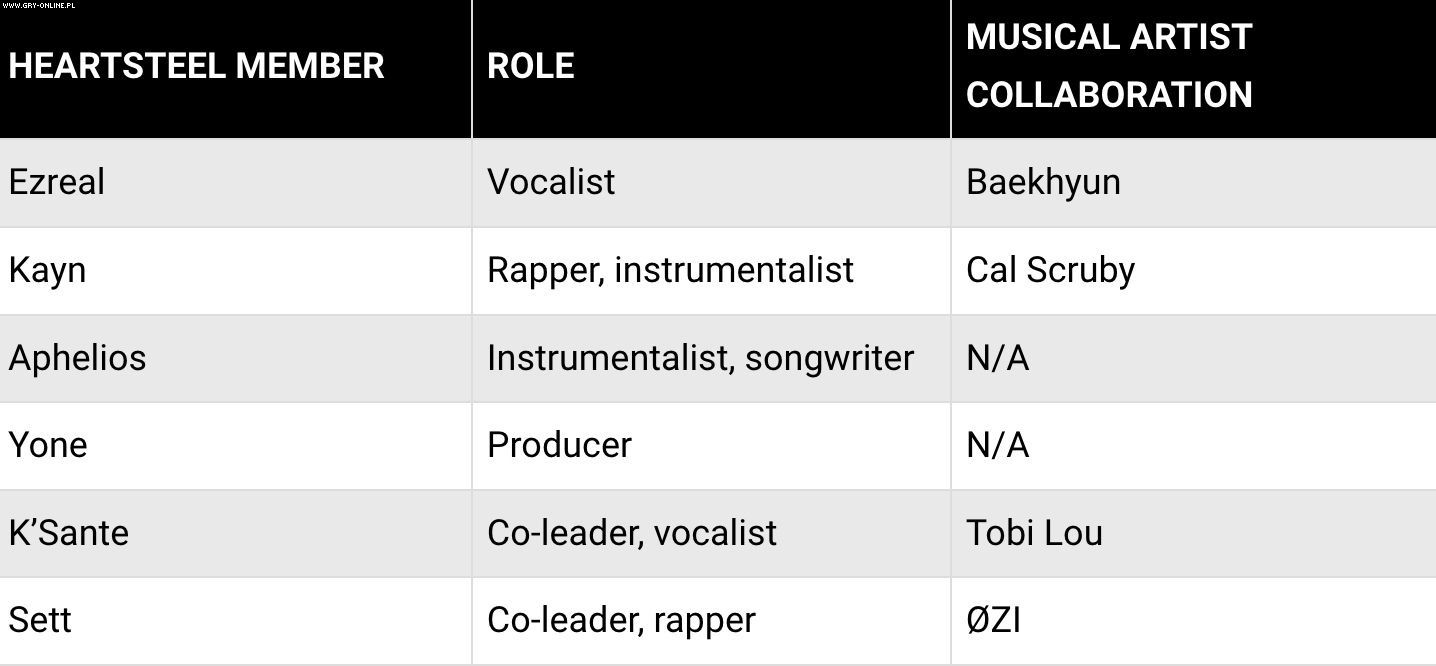The height and width of the screenshot is (666, 1436).
Task: Click the Tobi Lou collaboration cell
Action: (x=1034, y=533)
